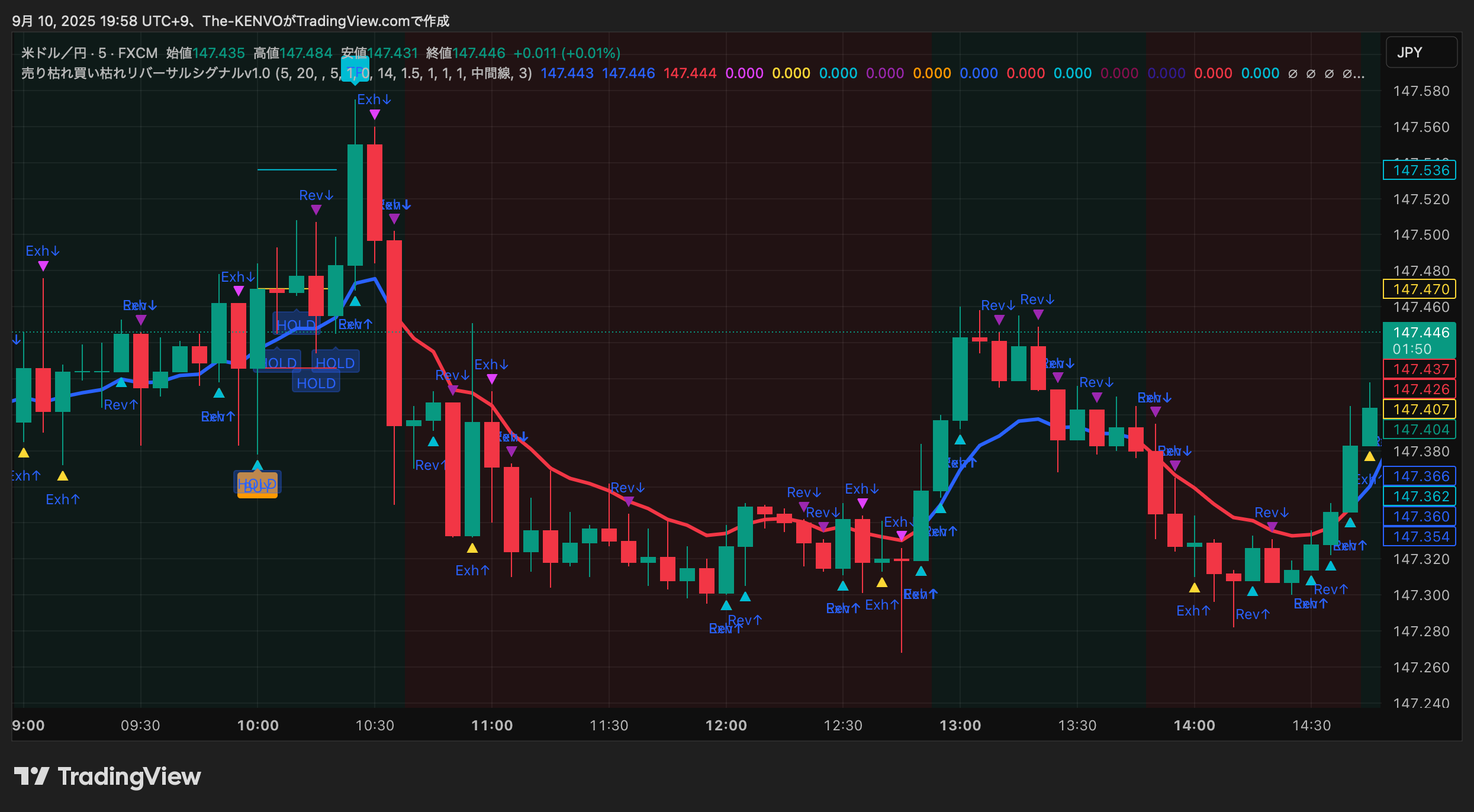Click the header text created on TradingView.com

click(231, 21)
